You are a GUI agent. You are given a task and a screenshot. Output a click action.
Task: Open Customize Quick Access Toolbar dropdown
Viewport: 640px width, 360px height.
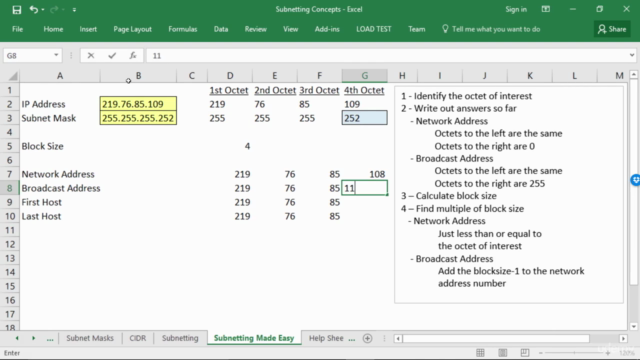click(x=74, y=9)
